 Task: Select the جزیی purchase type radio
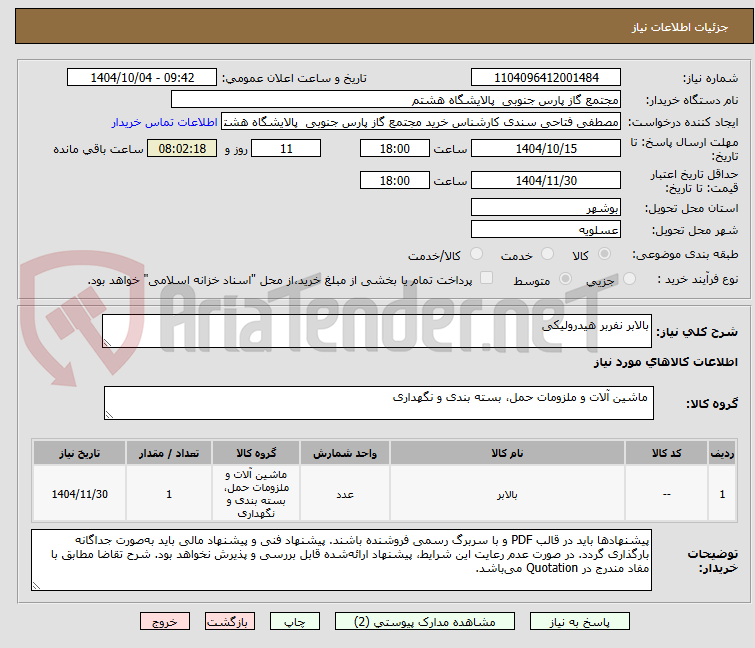629,279
